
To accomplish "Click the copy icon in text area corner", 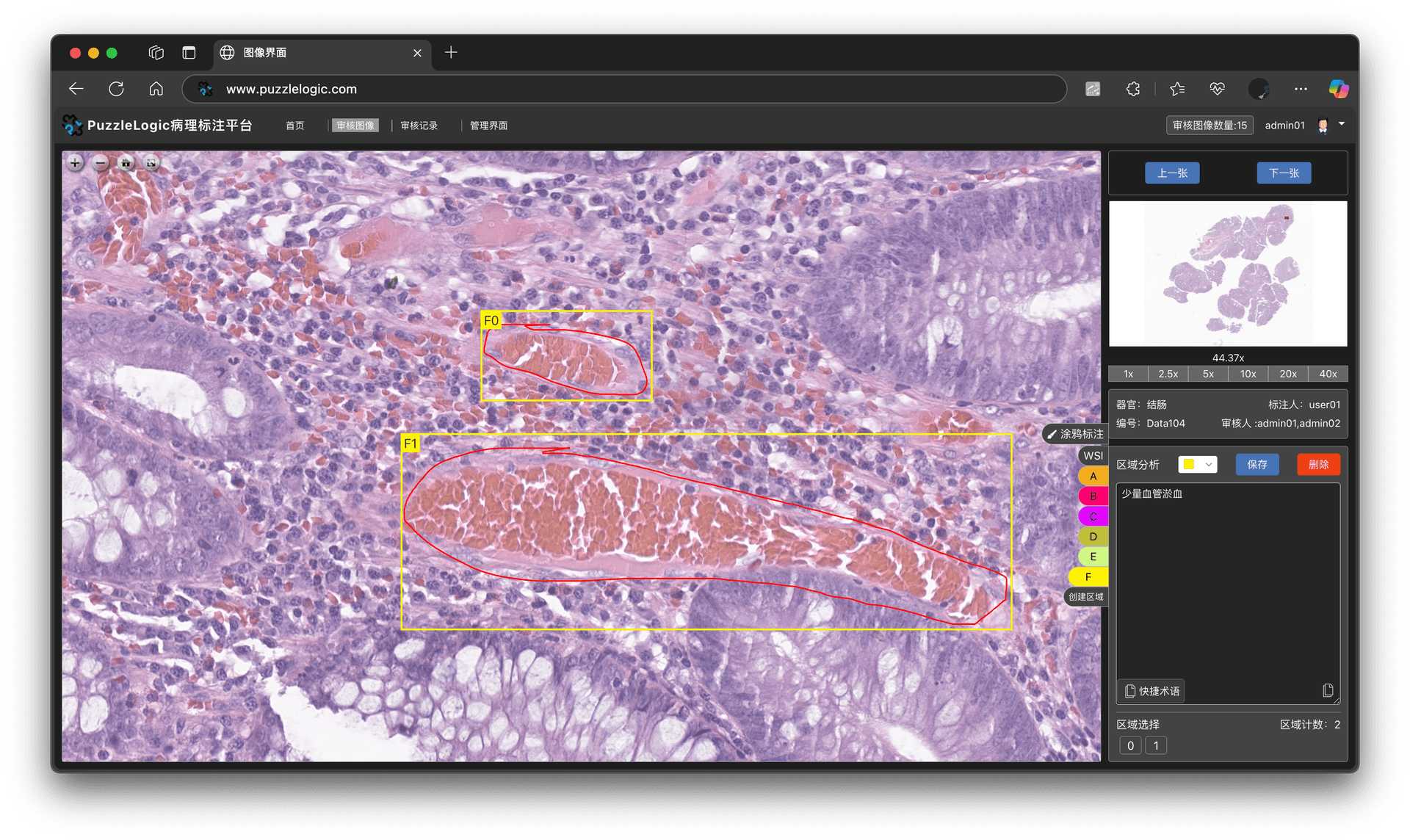I will [1327, 690].
